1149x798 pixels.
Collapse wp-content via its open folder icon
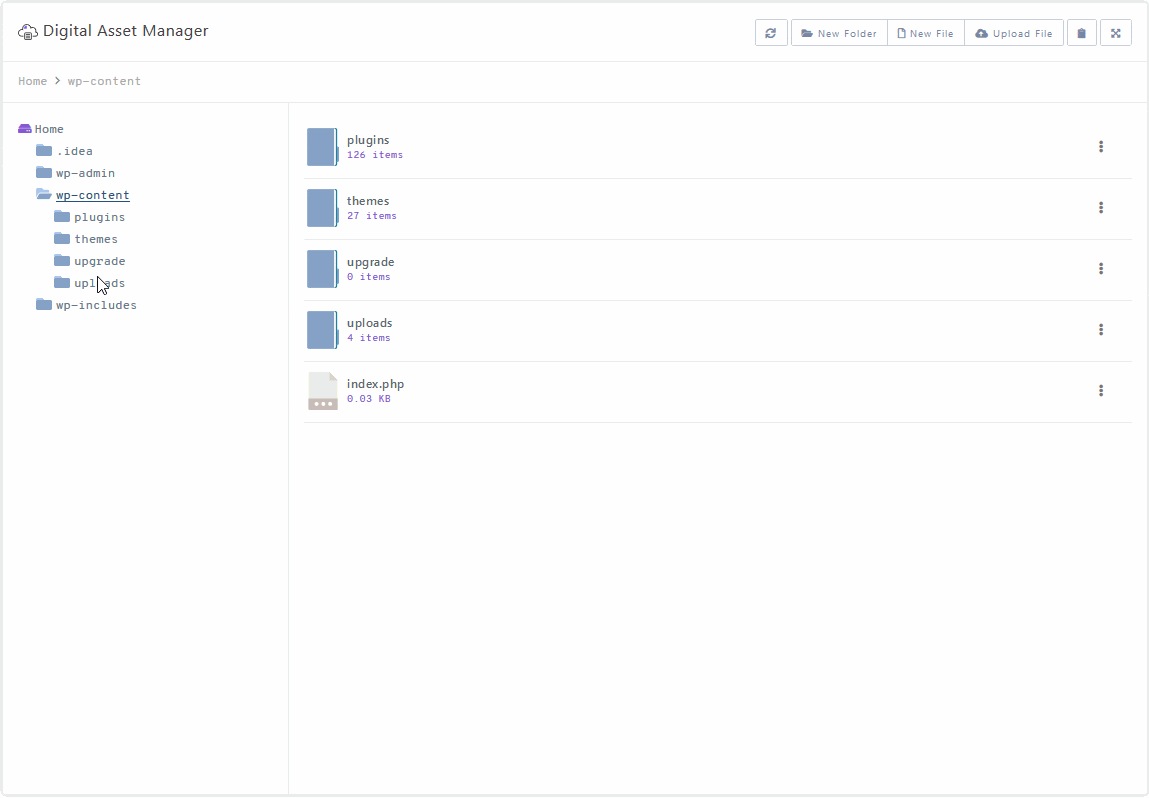(44, 194)
